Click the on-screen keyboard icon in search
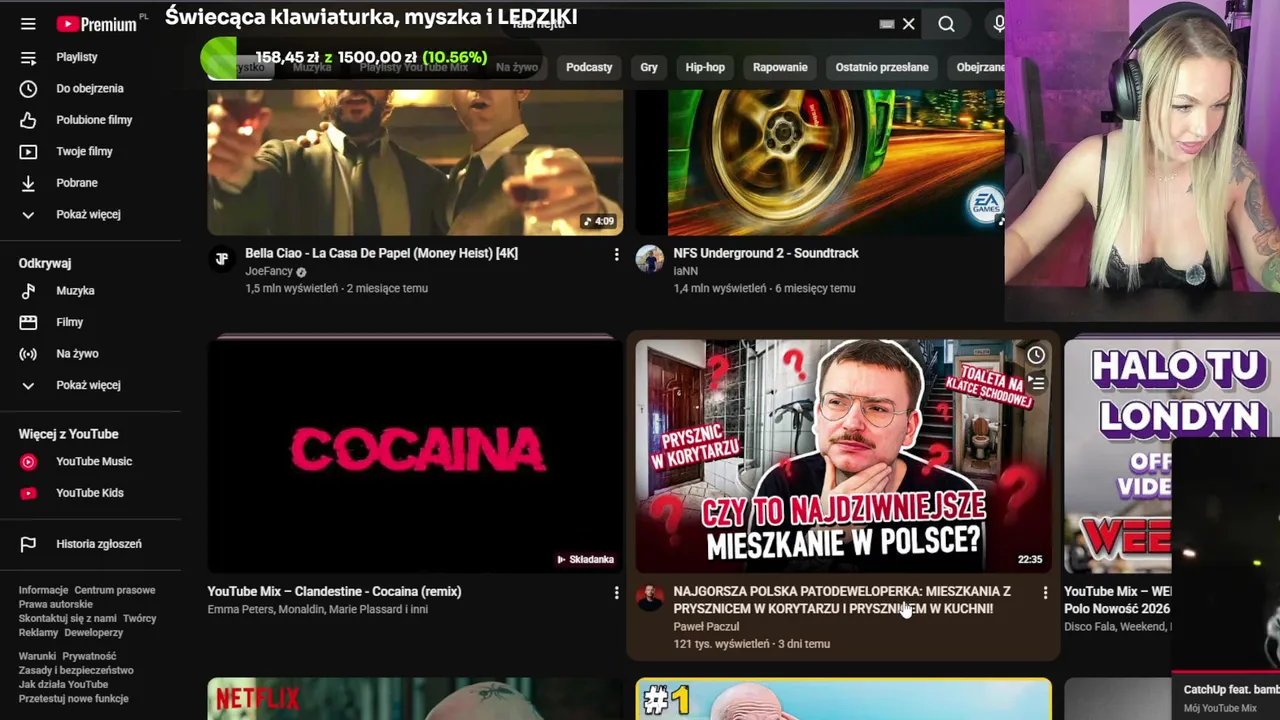Image resolution: width=1280 pixels, height=720 pixels. pos(887,24)
